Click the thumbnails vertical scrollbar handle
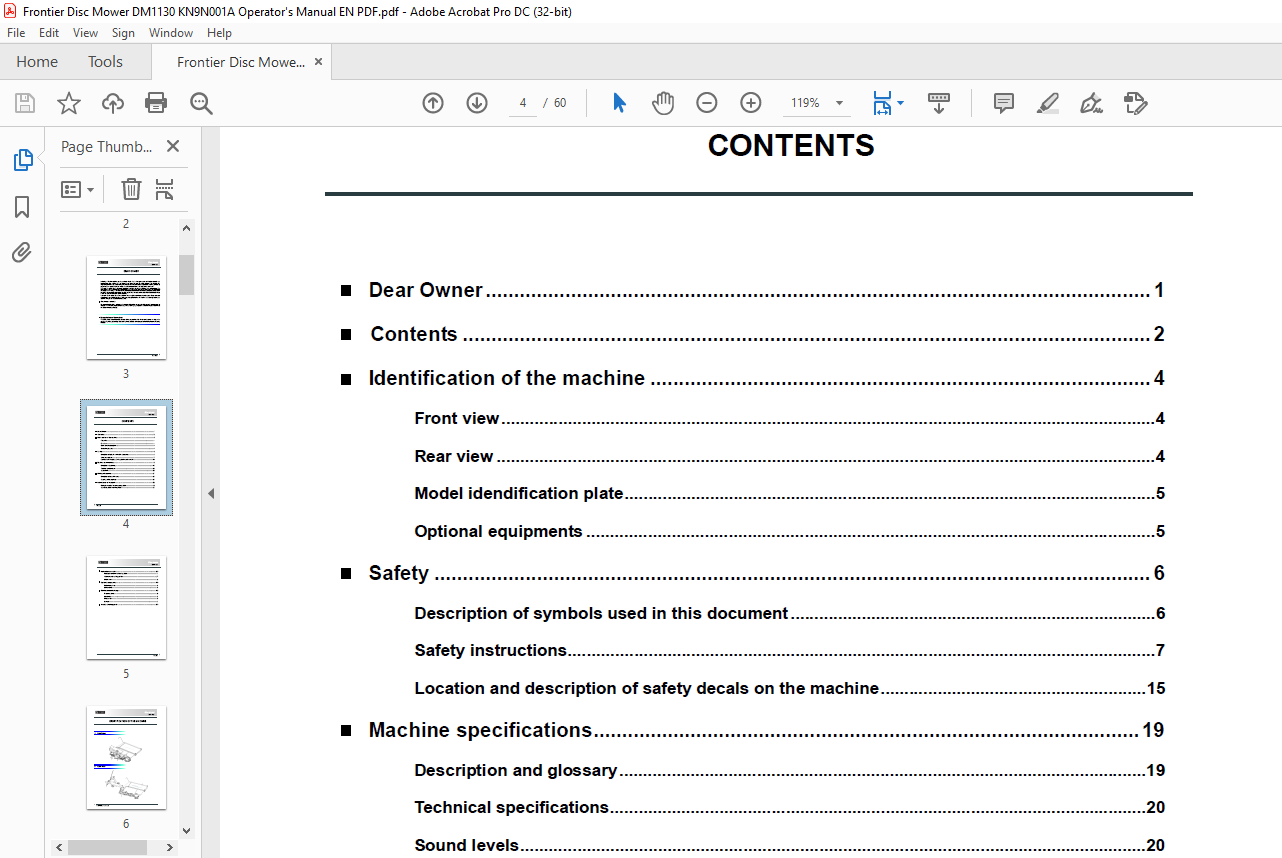1282x858 pixels. point(186,274)
